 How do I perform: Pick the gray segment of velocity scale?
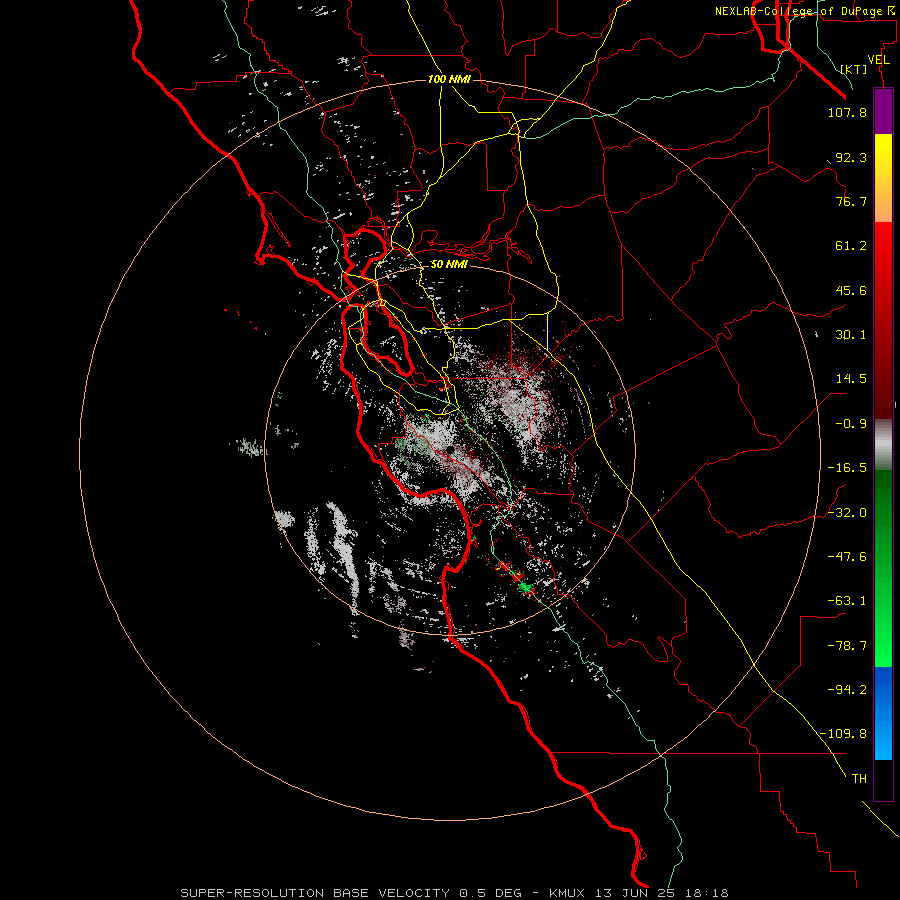pos(883,445)
